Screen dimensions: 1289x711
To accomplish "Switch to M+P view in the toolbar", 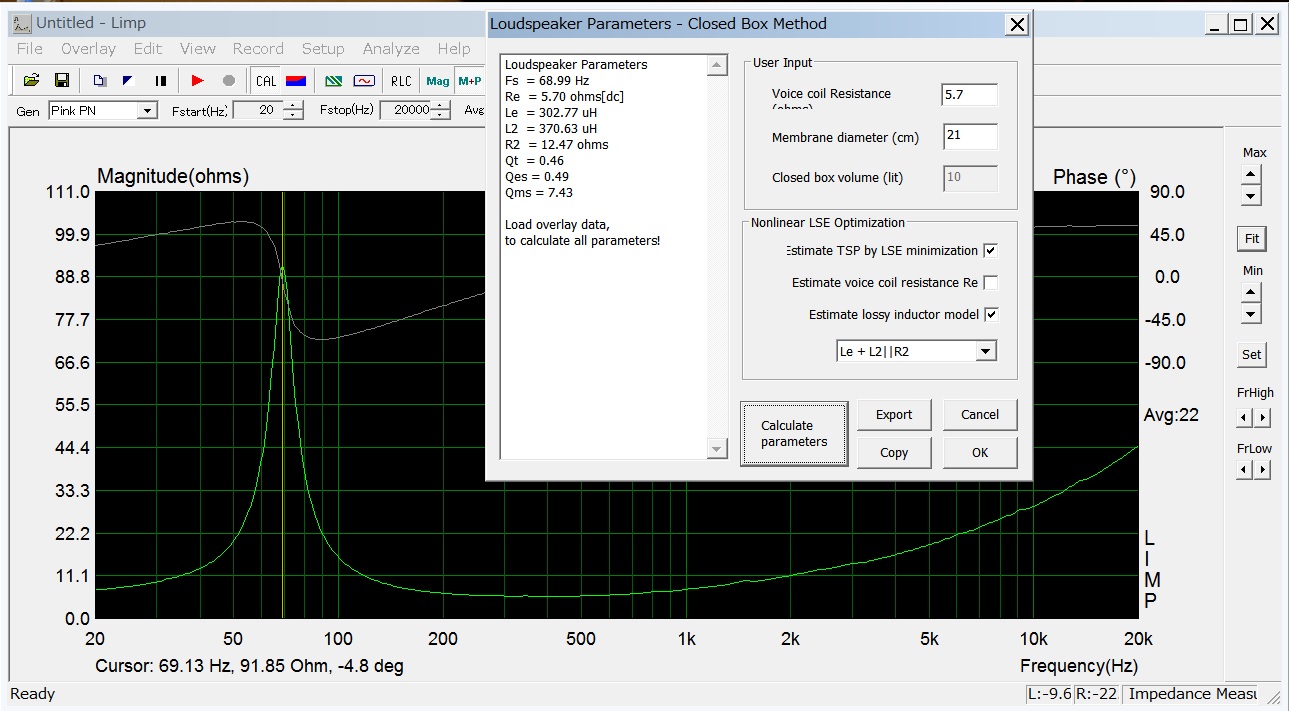I will 469,80.
